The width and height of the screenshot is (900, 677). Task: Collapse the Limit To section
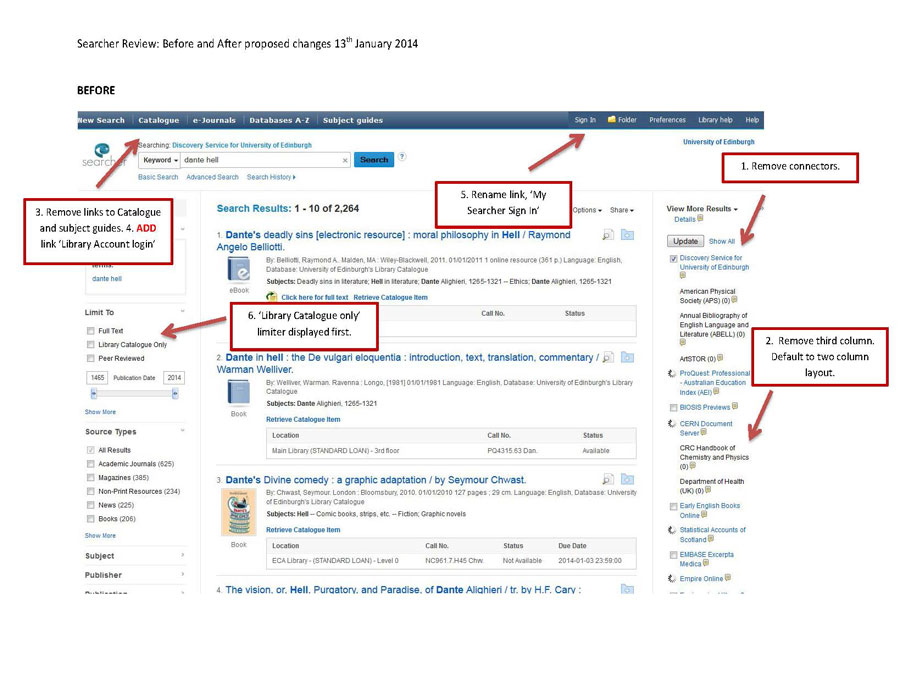[183, 311]
